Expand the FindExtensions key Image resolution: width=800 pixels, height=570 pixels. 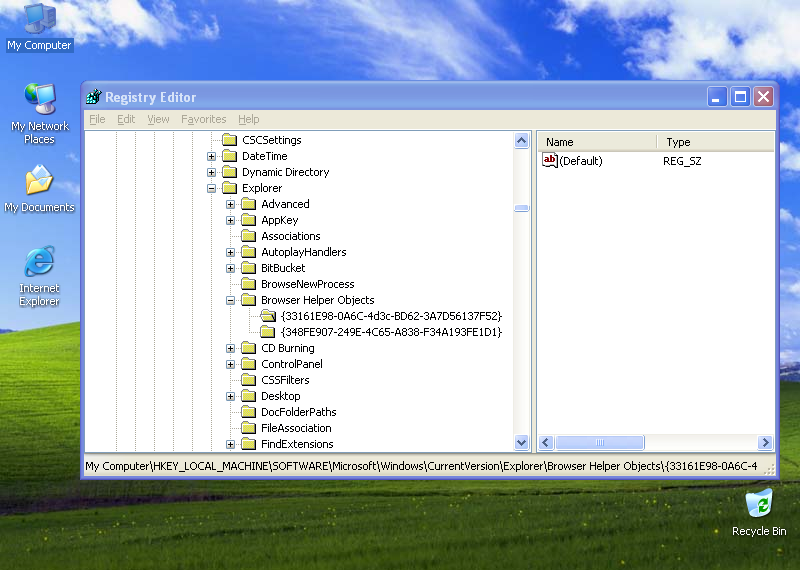pyautogui.click(x=231, y=444)
